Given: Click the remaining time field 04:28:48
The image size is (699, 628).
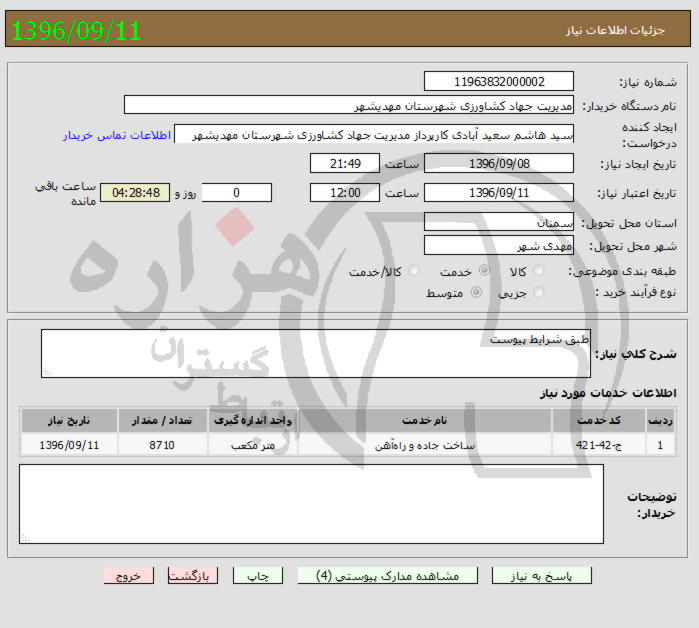Looking at the screenshot, I should [135, 193].
